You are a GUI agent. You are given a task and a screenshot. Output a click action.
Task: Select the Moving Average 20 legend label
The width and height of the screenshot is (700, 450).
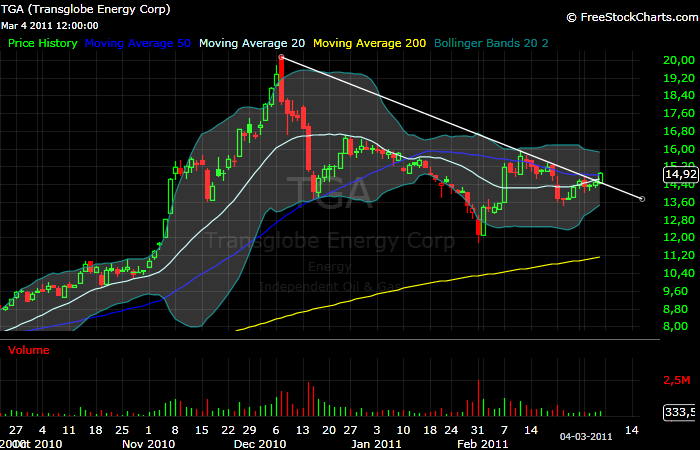click(x=252, y=43)
